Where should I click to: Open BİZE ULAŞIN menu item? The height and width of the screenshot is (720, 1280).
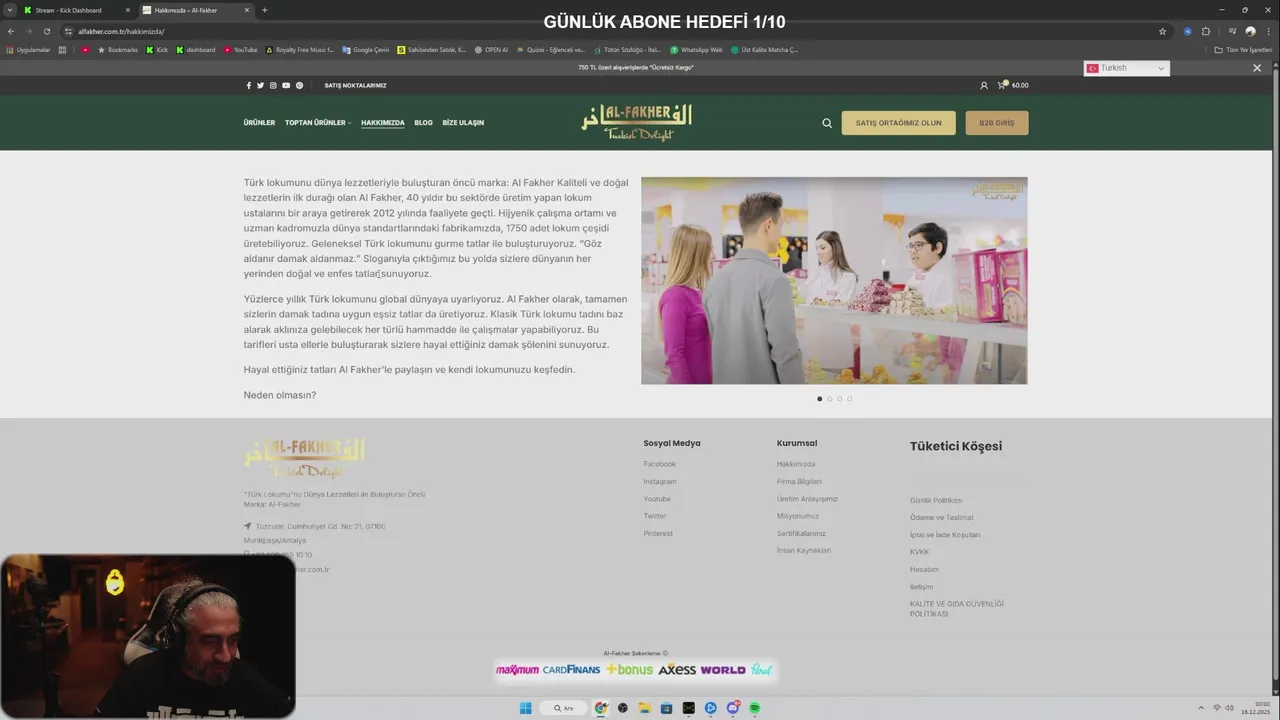tap(463, 123)
